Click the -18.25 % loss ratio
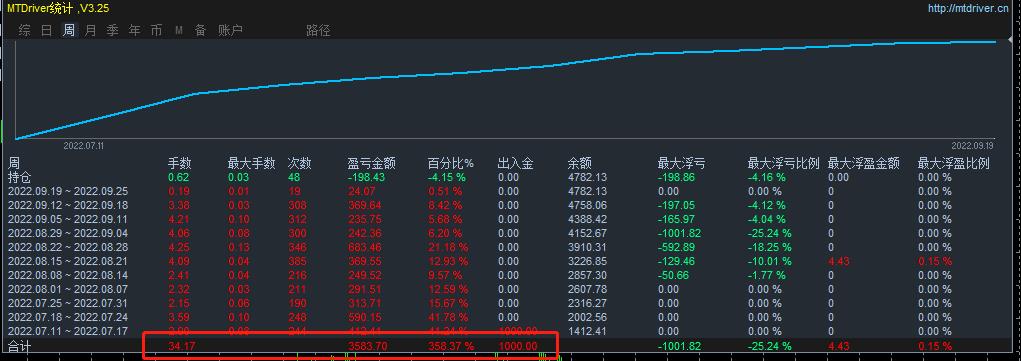1021x361 pixels. click(x=770, y=247)
